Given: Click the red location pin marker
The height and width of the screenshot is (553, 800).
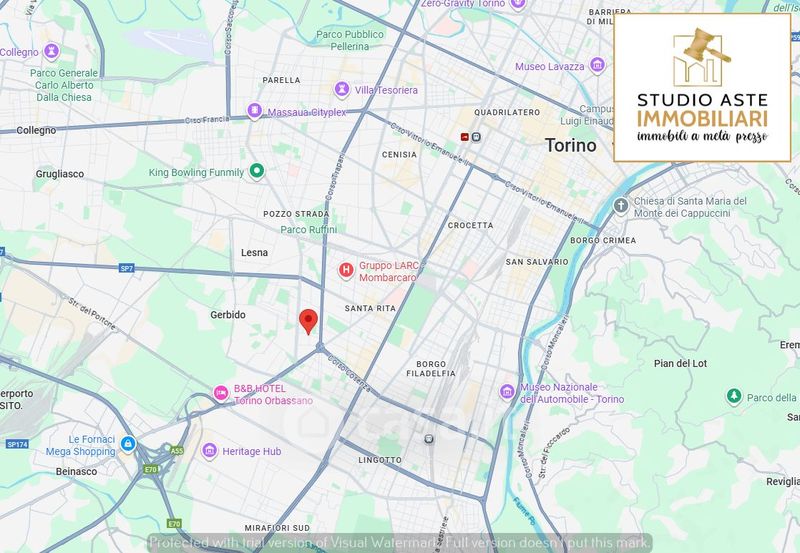Looking at the screenshot, I should [309, 321].
